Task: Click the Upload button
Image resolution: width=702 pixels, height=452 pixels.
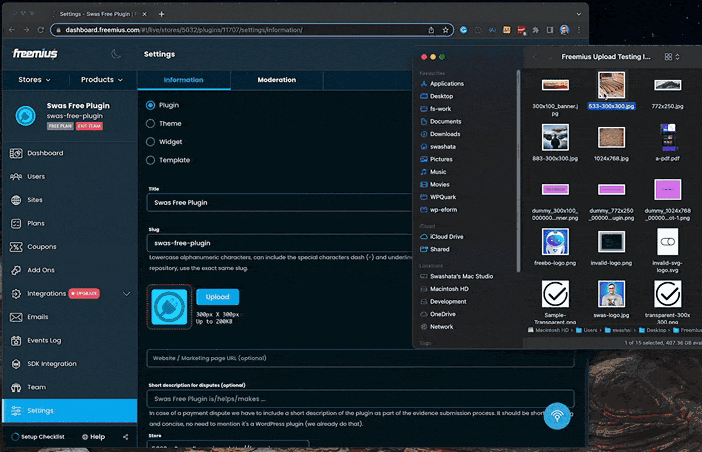Action: [x=218, y=297]
